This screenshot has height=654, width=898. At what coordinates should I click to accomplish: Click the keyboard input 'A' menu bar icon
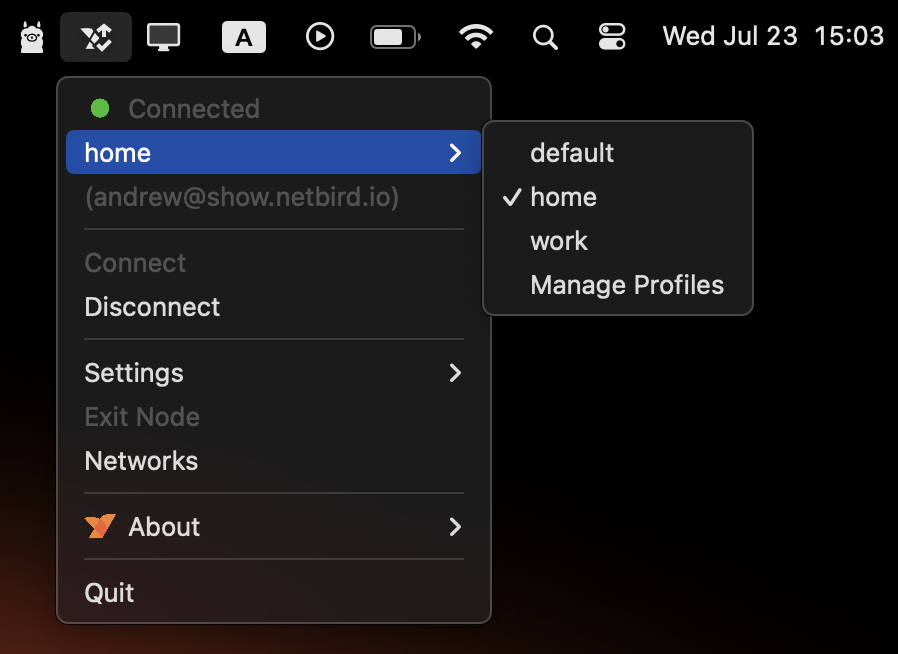tap(243, 36)
